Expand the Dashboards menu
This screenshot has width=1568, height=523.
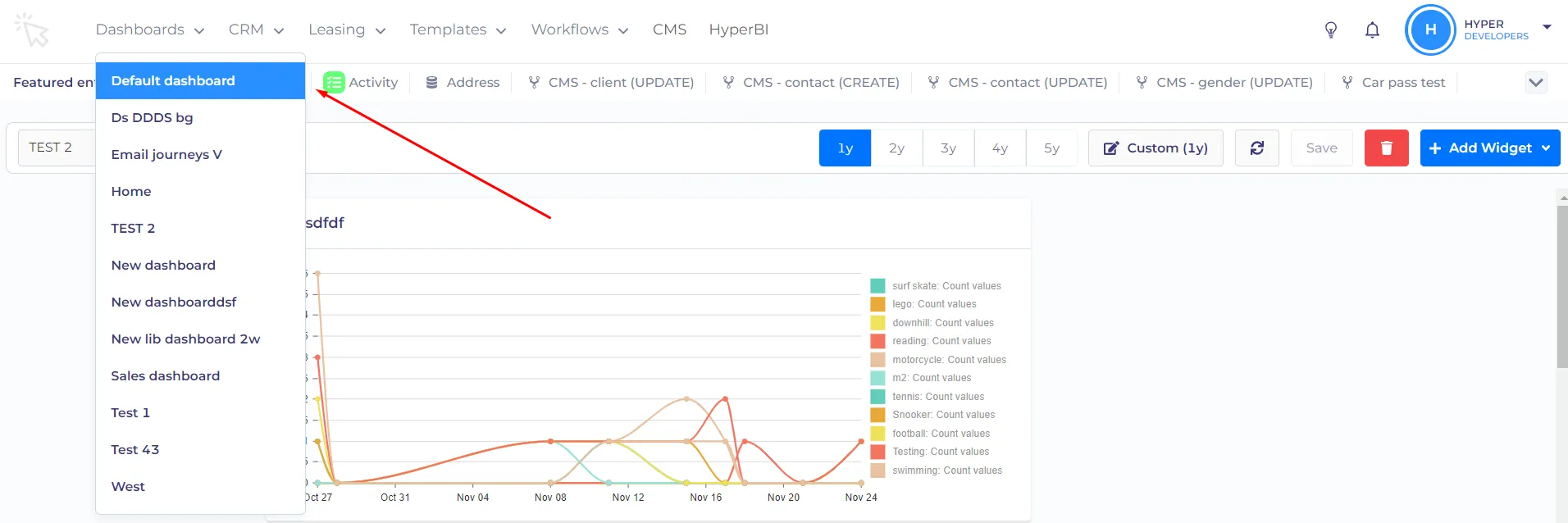tap(150, 30)
